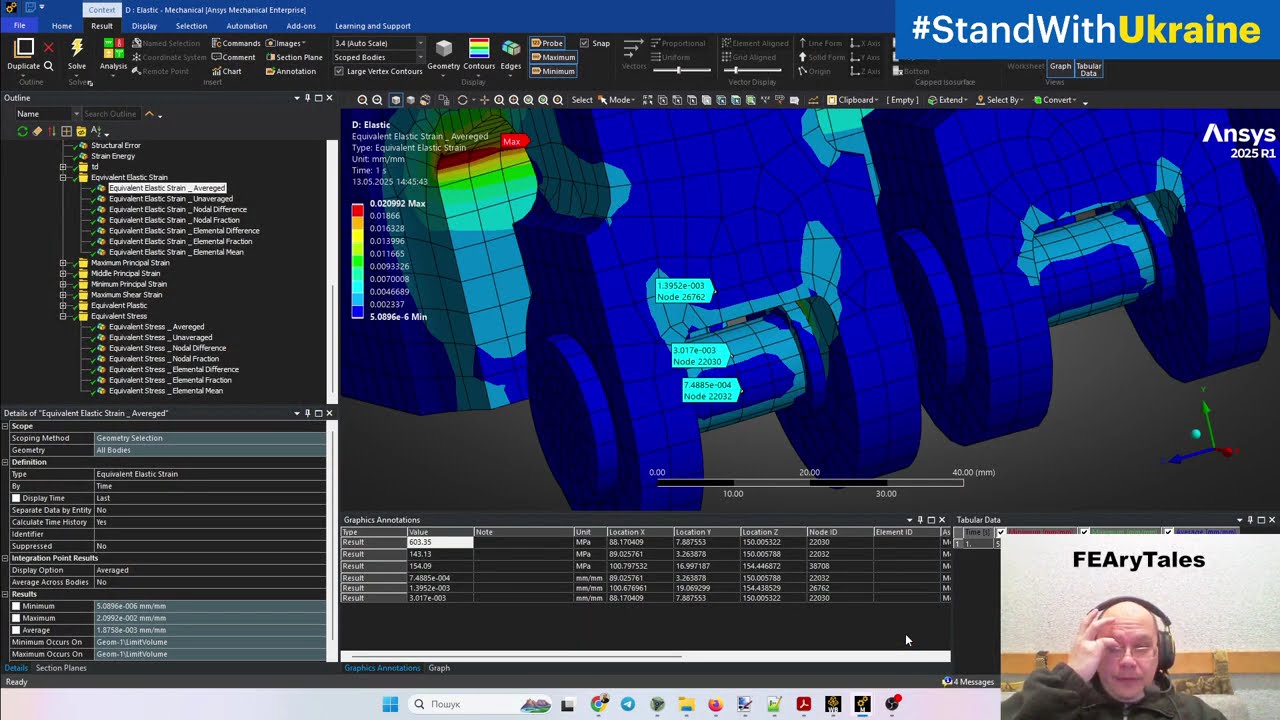Click zoom in icon in graphics toolbar
1280x720 pixels.
362,100
